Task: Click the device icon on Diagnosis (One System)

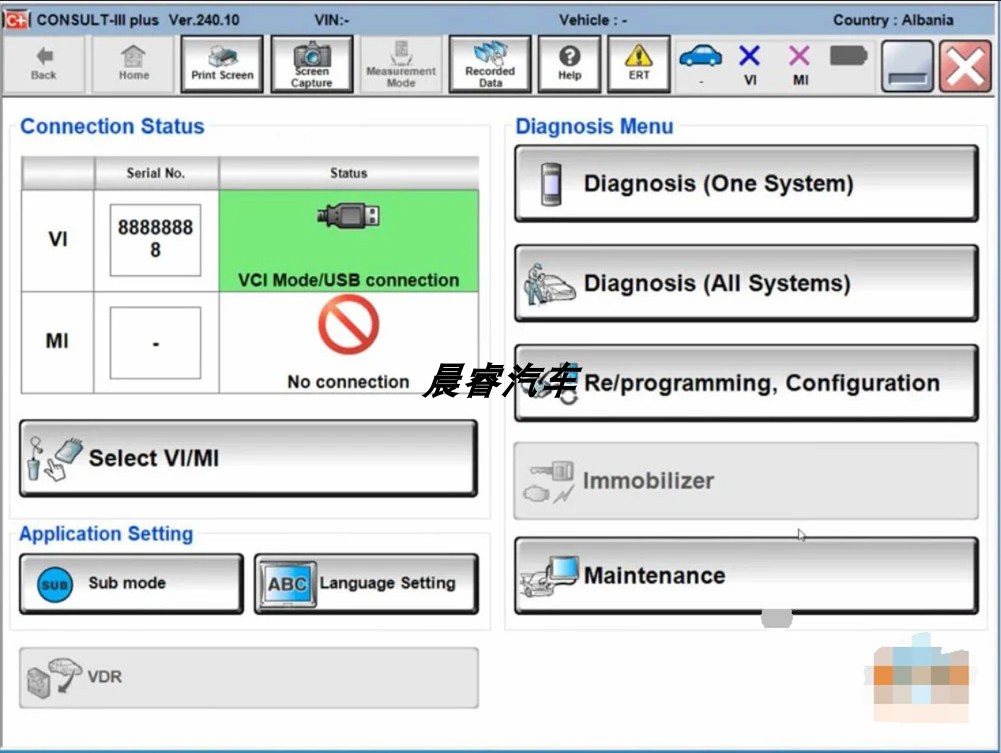Action: click(551, 184)
